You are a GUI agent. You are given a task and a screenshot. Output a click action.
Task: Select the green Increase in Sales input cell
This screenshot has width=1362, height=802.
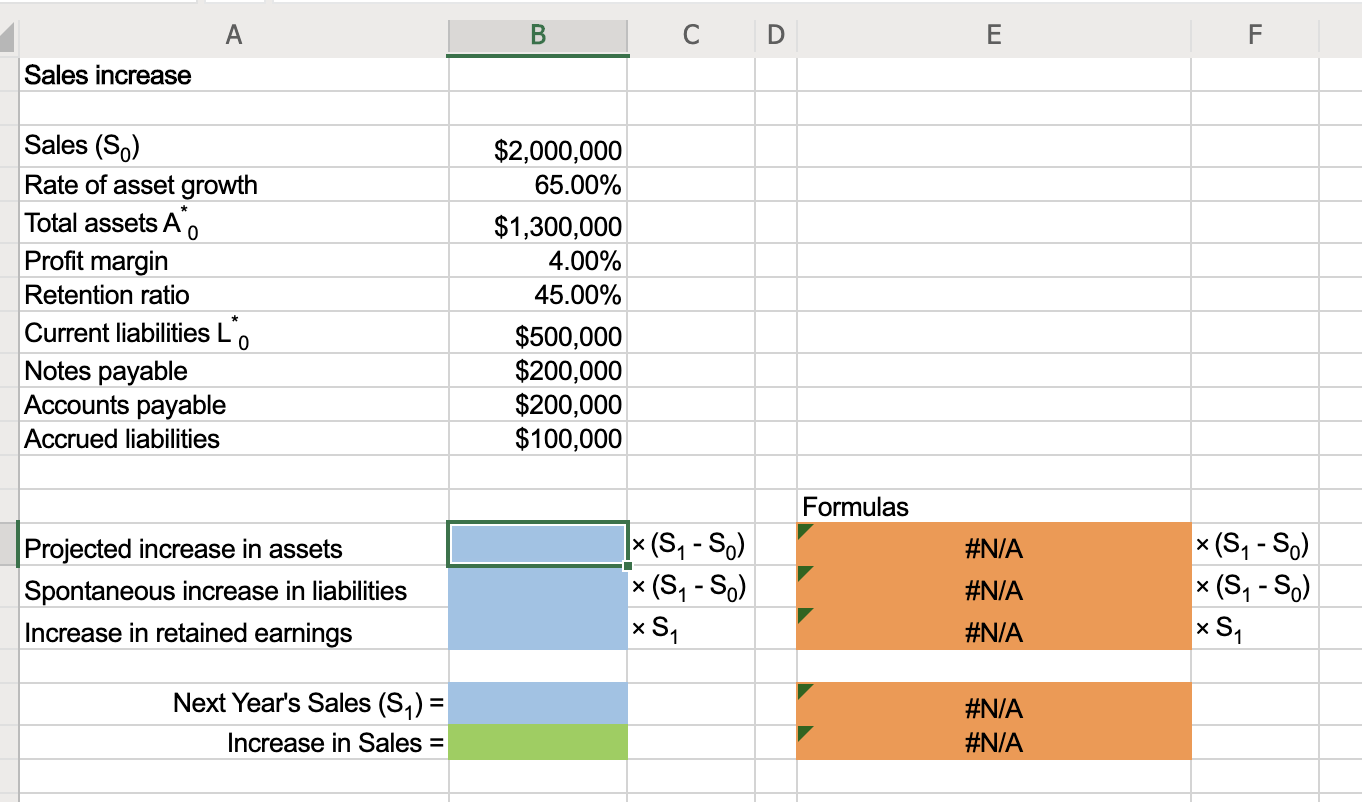(537, 742)
